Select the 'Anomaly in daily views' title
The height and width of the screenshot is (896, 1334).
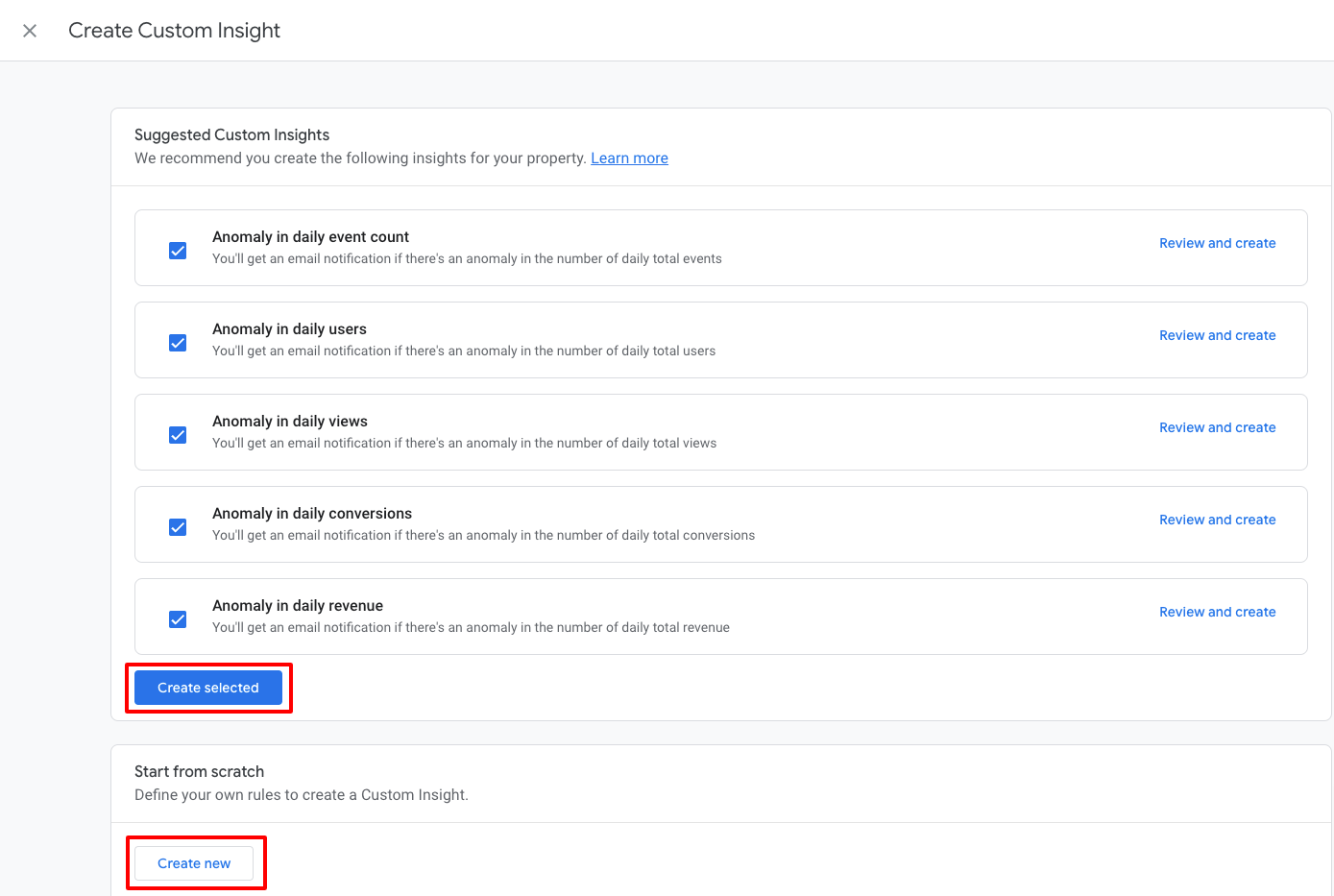(x=290, y=422)
